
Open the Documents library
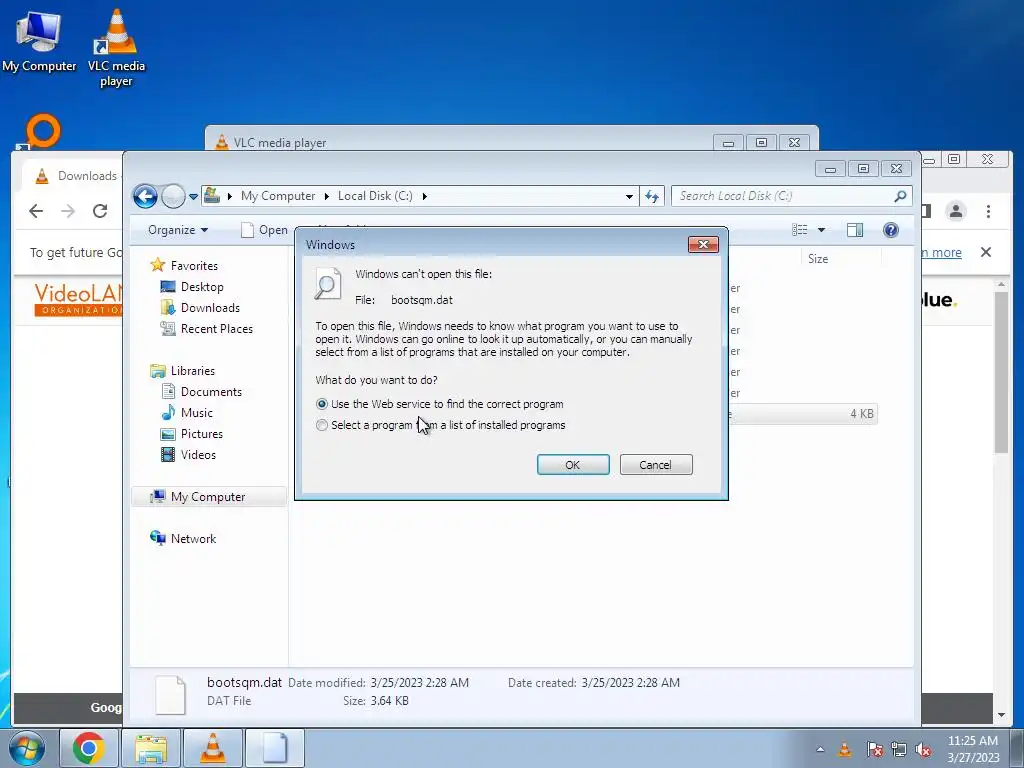(210, 392)
